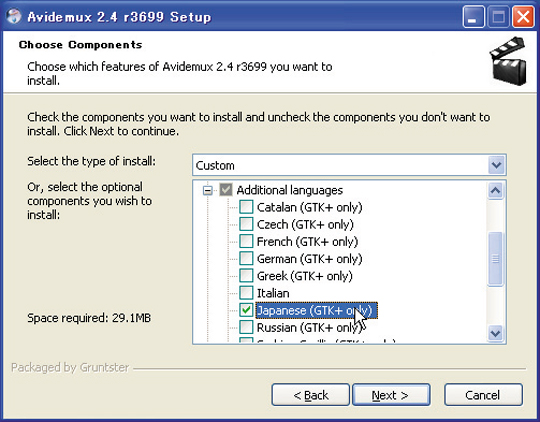The height and width of the screenshot is (422, 540).
Task: Click the components list scrollbar thumb
Action: click(x=496, y=259)
